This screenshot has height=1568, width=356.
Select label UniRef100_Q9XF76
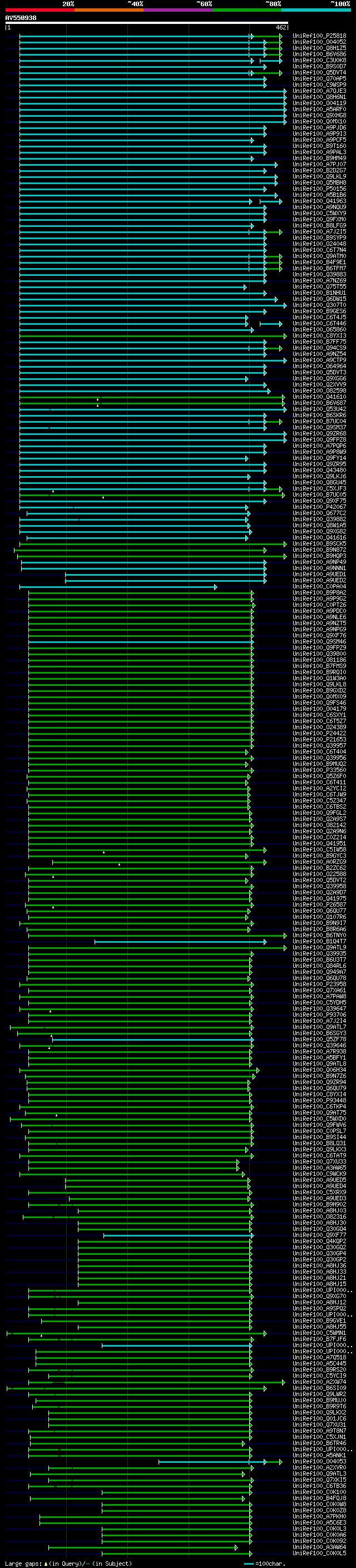pyautogui.click(x=319, y=635)
